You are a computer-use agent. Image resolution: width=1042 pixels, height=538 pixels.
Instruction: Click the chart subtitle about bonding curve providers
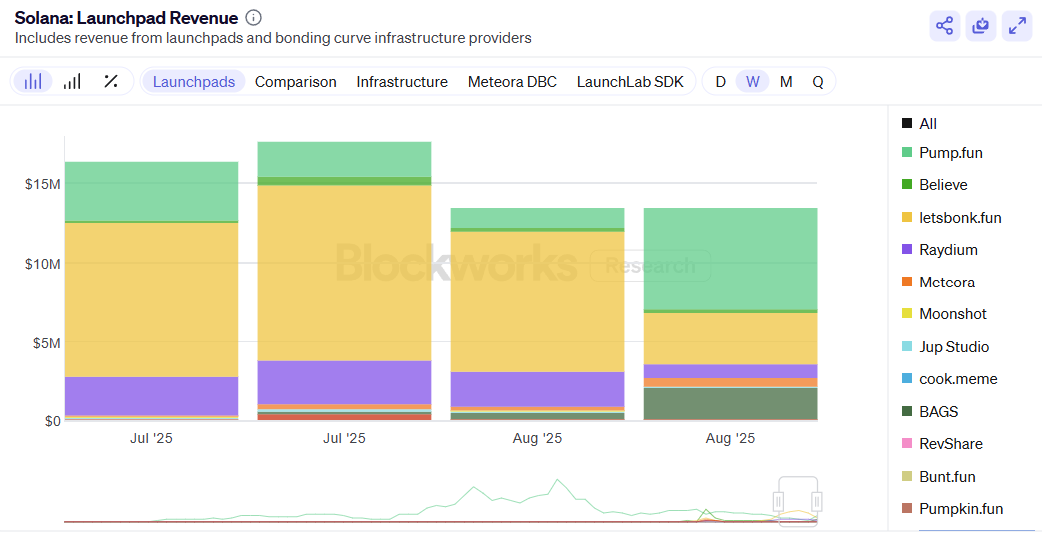click(x=273, y=38)
